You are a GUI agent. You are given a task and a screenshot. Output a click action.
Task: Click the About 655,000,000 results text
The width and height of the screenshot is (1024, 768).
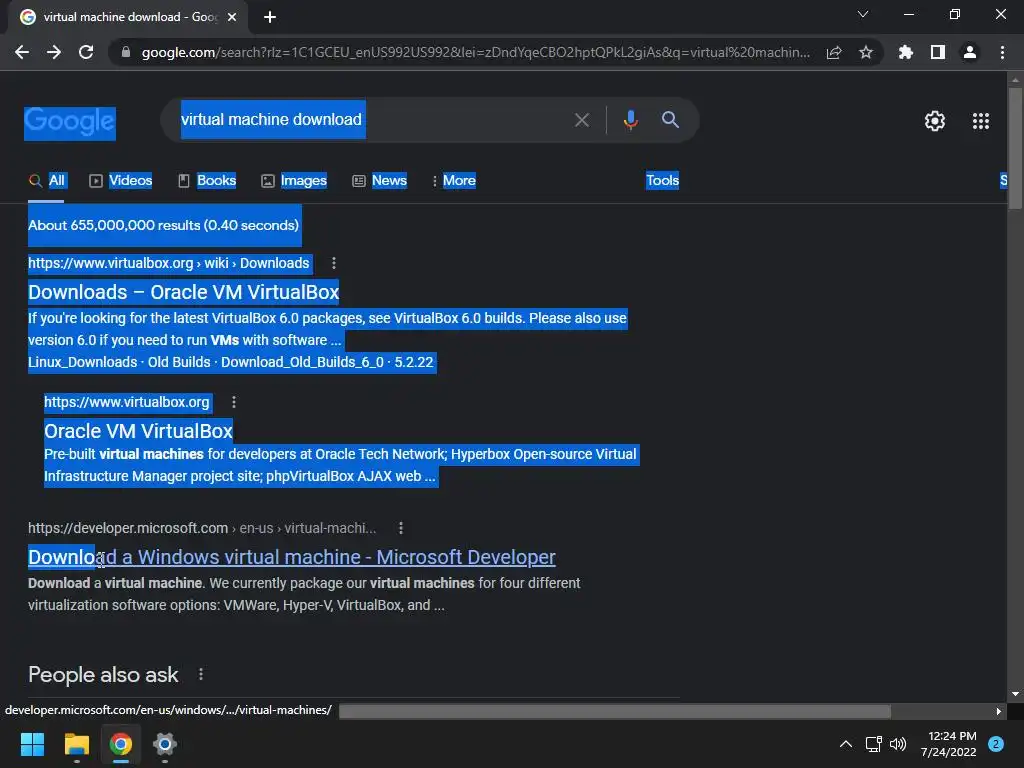(x=163, y=225)
